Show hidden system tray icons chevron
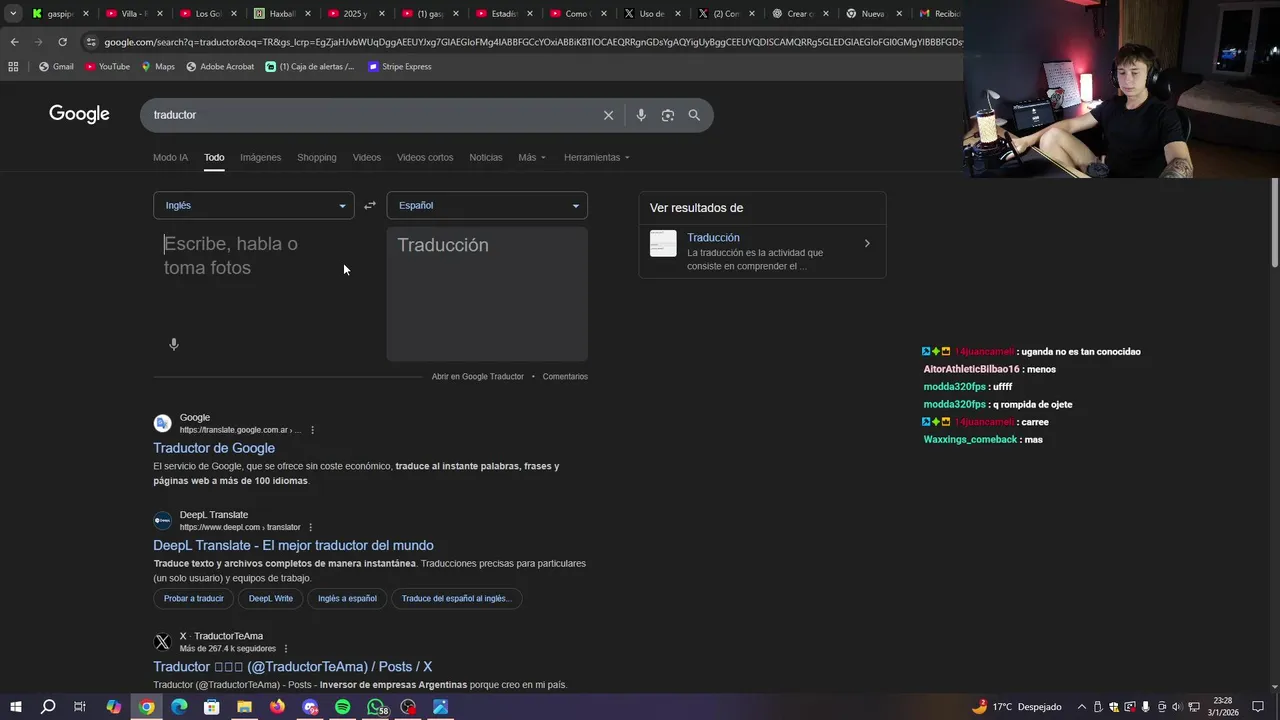Viewport: 1280px width, 720px height. pyautogui.click(x=1081, y=707)
